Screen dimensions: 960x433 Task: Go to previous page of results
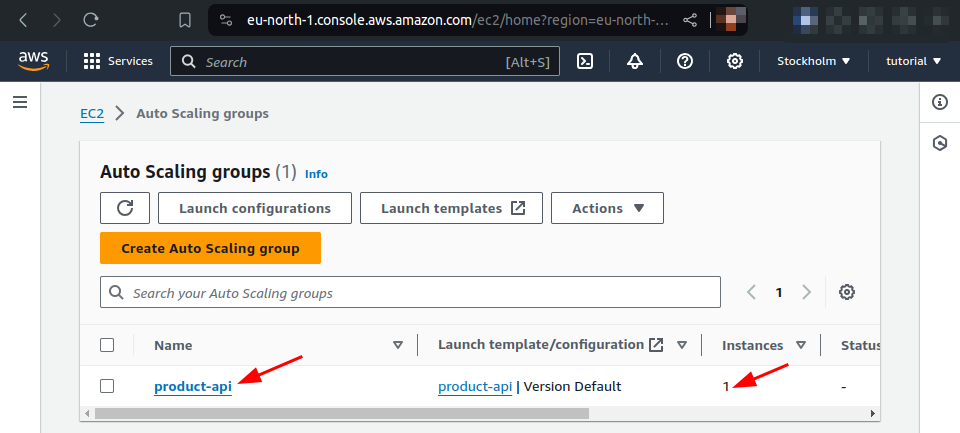tap(751, 293)
